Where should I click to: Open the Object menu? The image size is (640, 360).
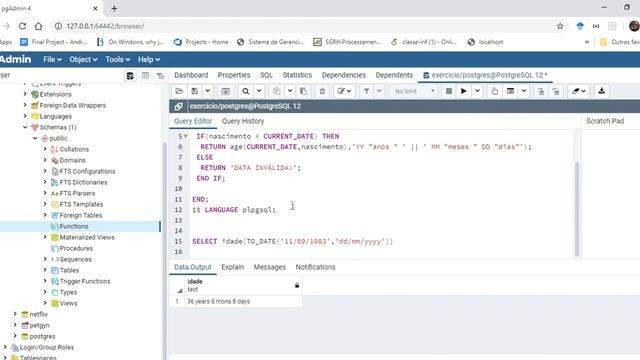(x=83, y=60)
